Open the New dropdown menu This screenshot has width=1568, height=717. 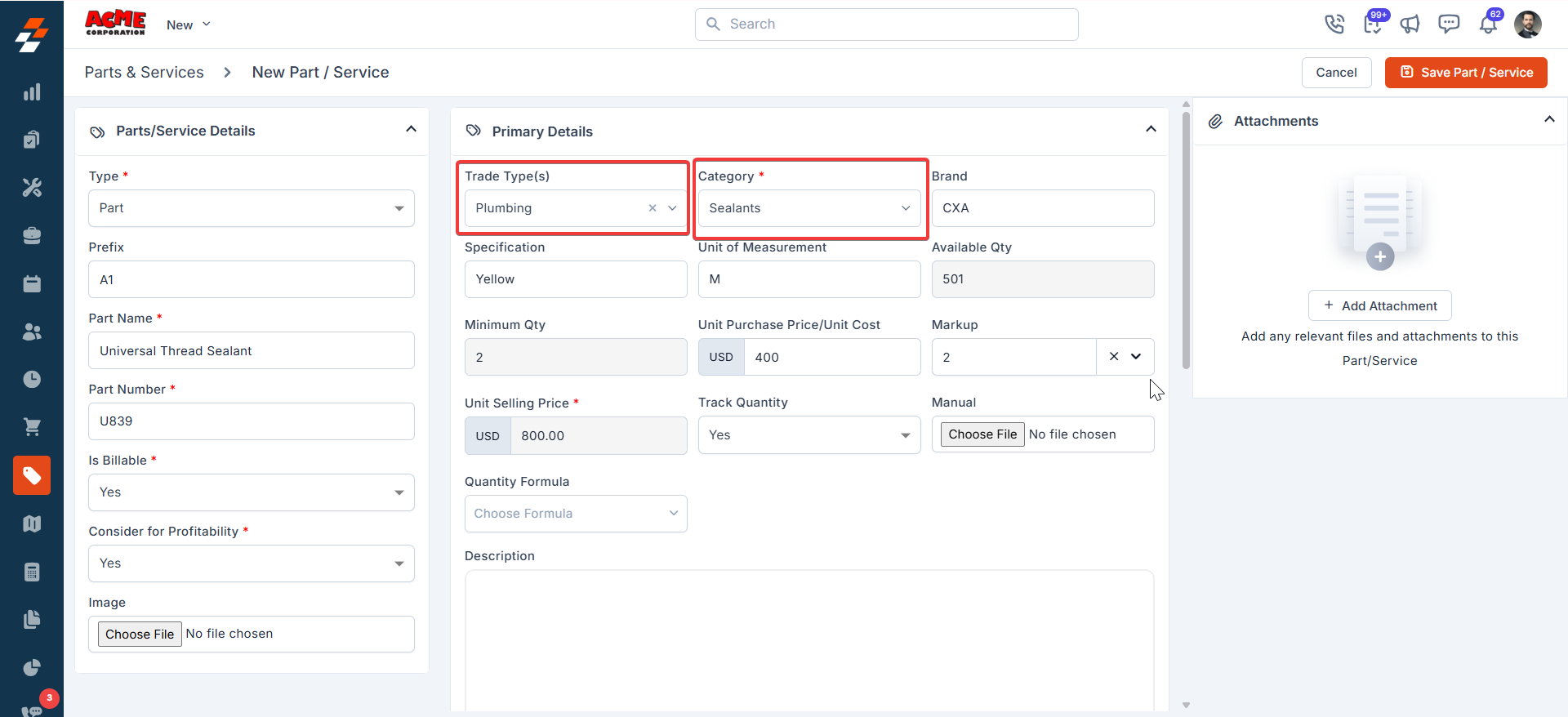coord(189,24)
